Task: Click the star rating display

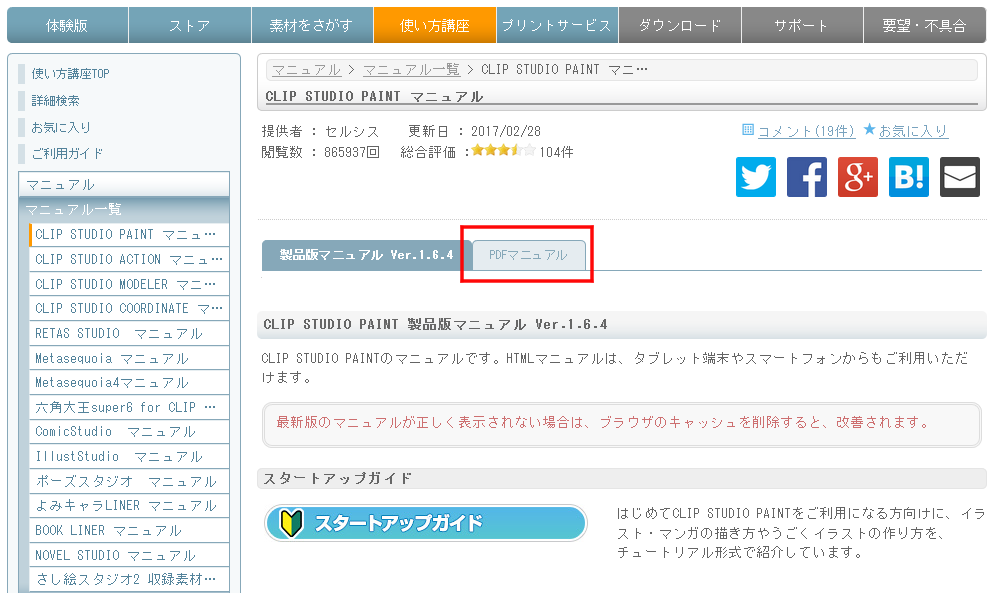Action: coord(503,151)
